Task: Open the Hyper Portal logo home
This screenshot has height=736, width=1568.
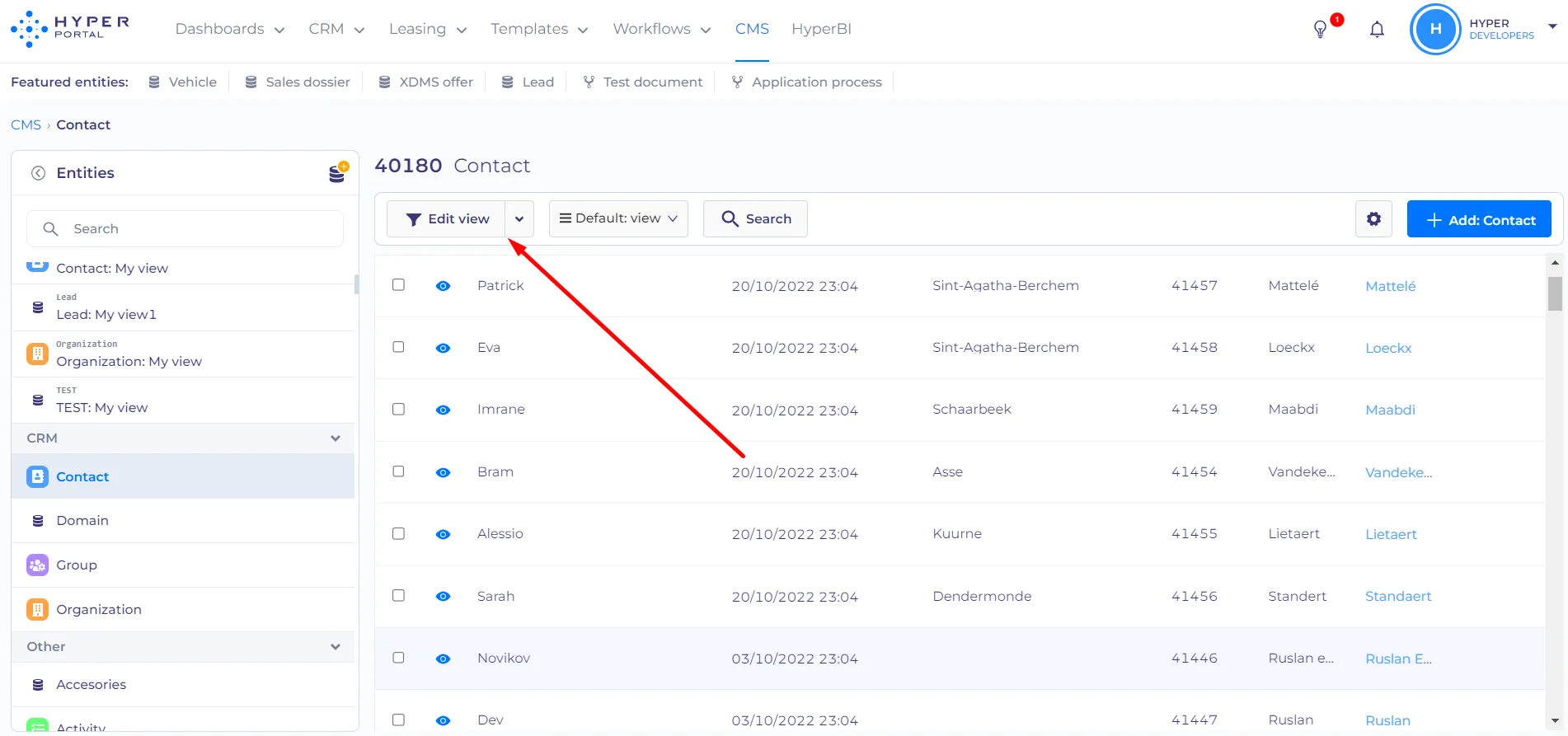Action: (70, 29)
